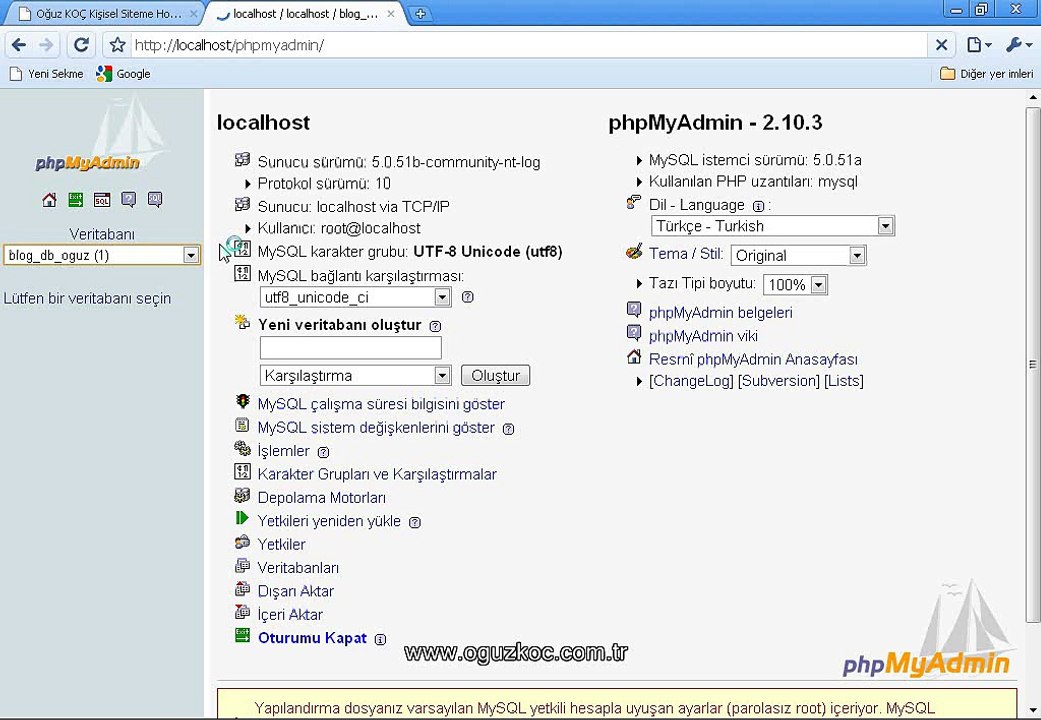Open MySQL sistem değişkenlerini göster link
This screenshot has height=720, width=1041.
click(376, 428)
